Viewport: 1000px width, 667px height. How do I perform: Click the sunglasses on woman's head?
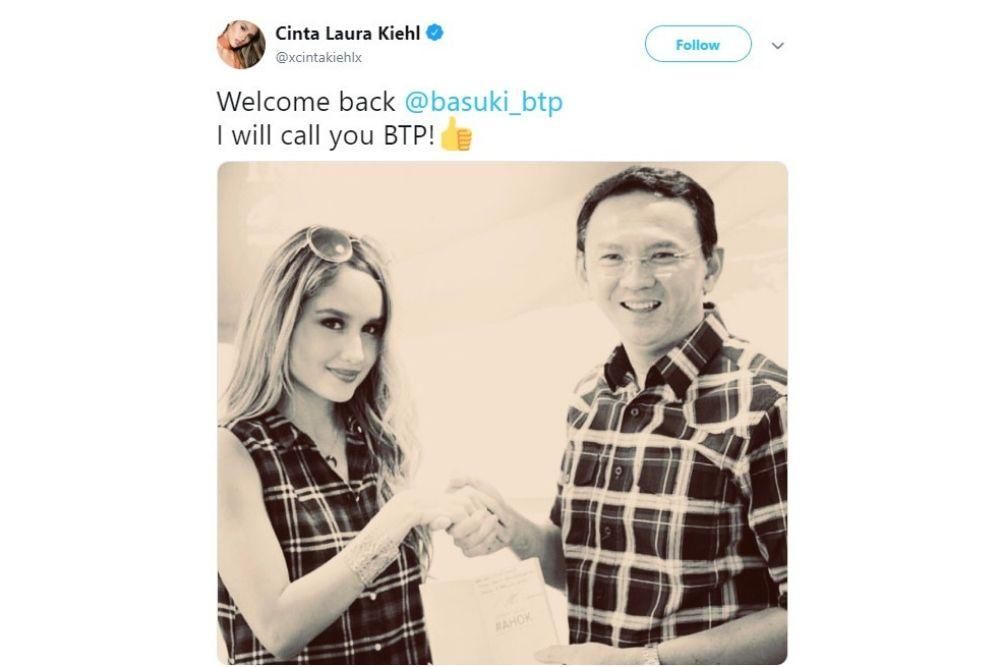pyautogui.click(x=329, y=244)
